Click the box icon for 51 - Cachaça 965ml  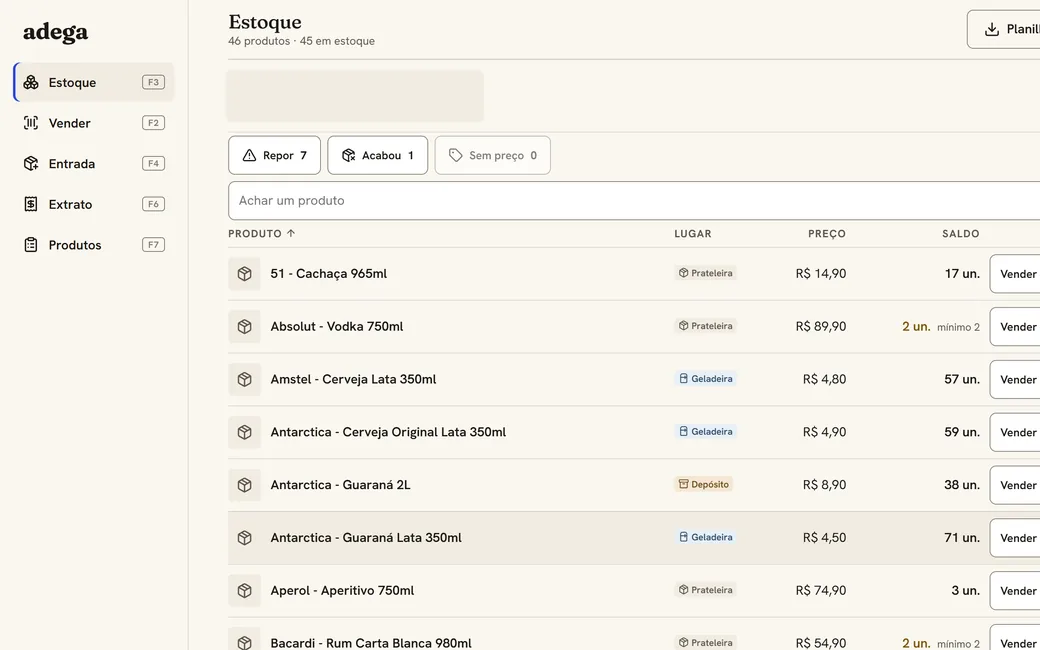[245, 273]
